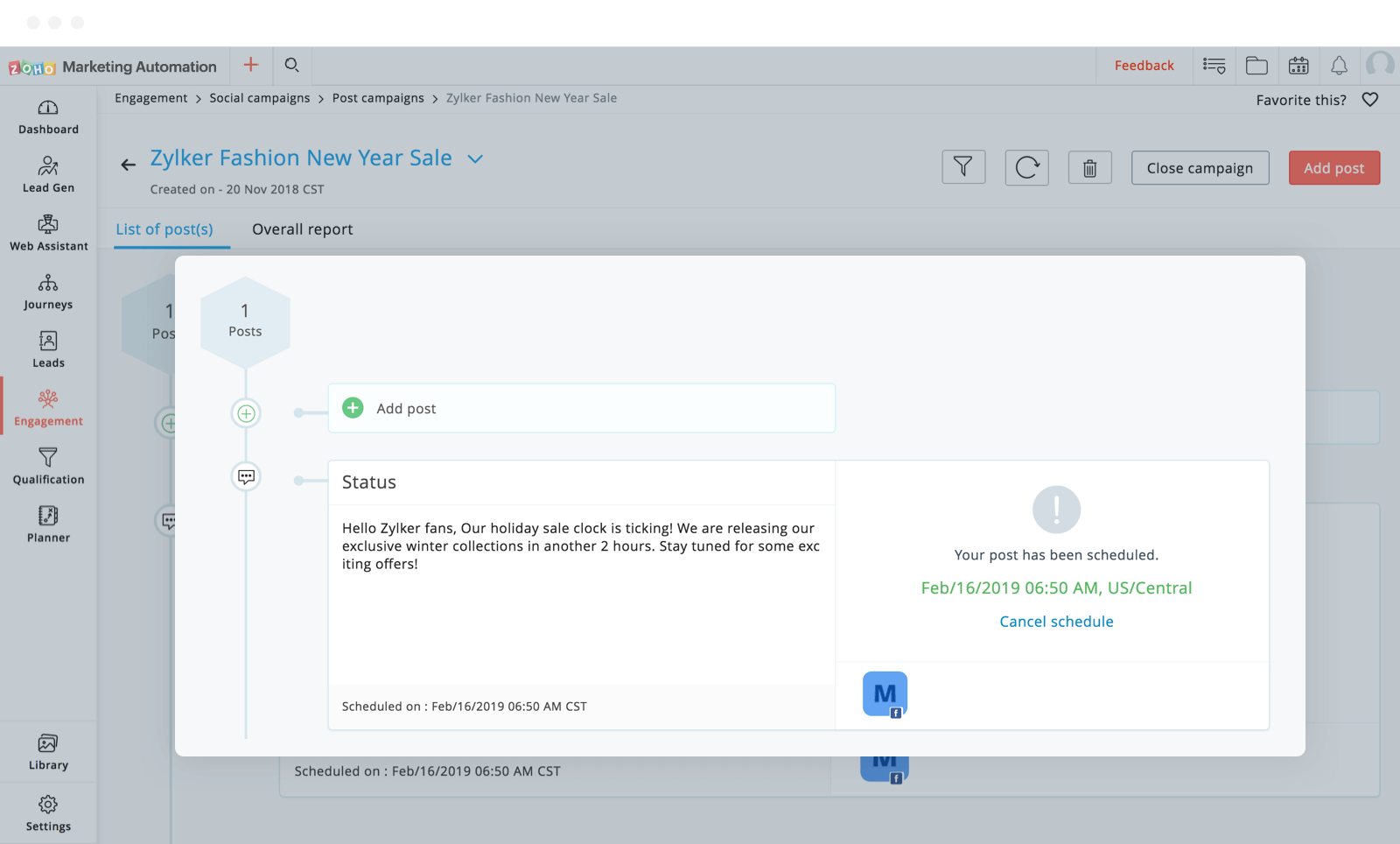This screenshot has height=844, width=1400.
Task: Refresh the campaign post list
Action: 1026,167
